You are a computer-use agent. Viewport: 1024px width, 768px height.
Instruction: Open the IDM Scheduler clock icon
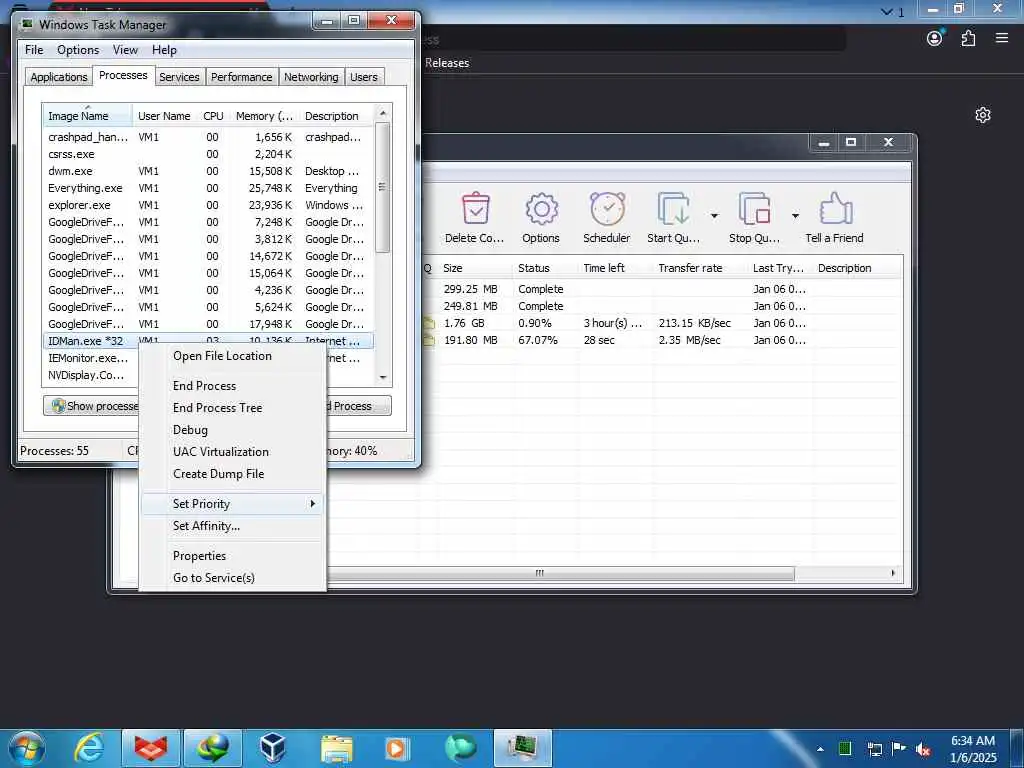(607, 208)
